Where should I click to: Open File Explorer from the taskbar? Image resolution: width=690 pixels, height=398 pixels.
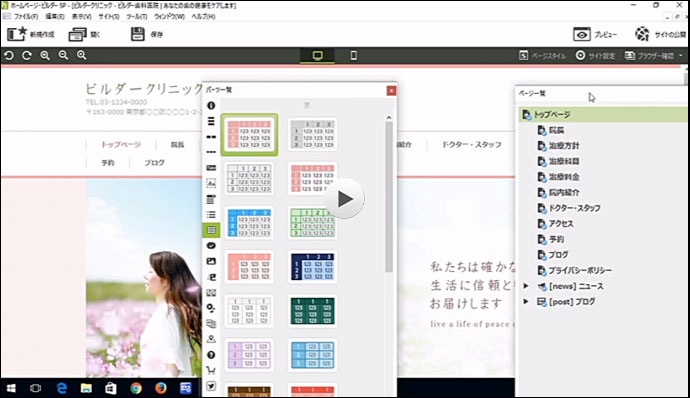(86, 388)
